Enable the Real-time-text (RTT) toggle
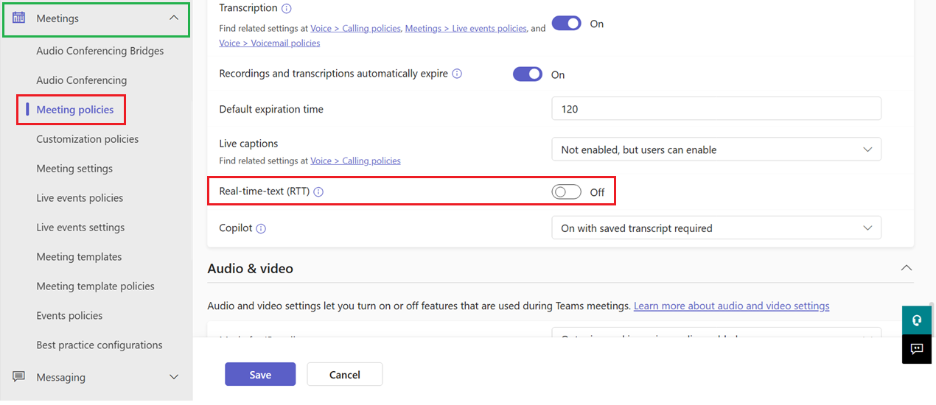This screenshot has height=405, width=936. (x=566, y=192)
